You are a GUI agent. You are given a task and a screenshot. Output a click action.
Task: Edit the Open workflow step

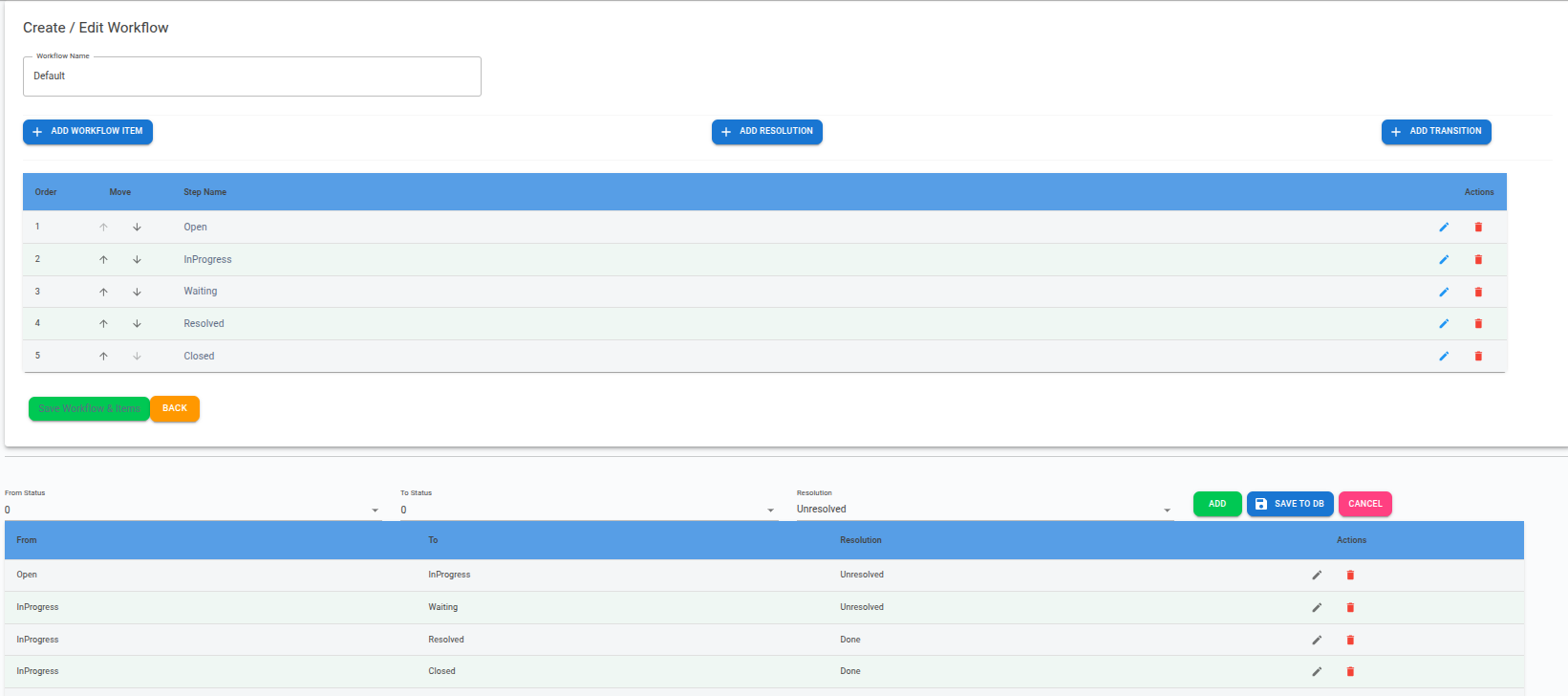point(1444,228)
